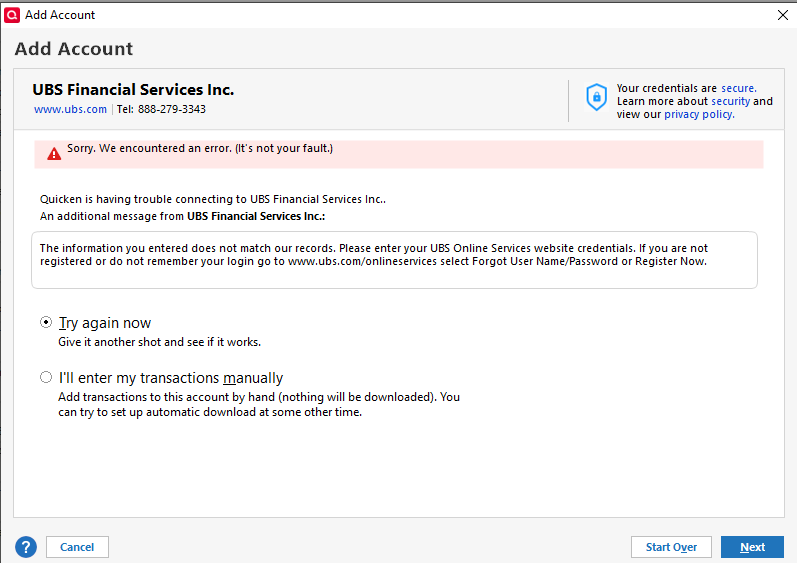The width and height of the screenshot is (797, 563).
Task: Click the blue shield lock icon
Action: [596, 97]
